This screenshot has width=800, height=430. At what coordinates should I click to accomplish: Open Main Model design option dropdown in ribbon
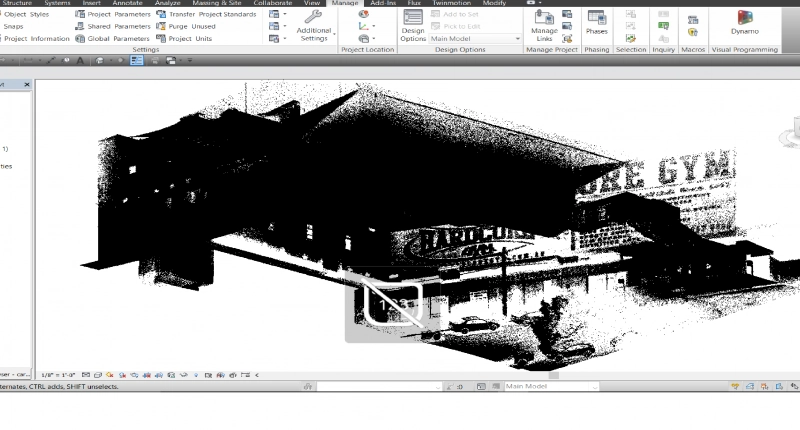475,38
